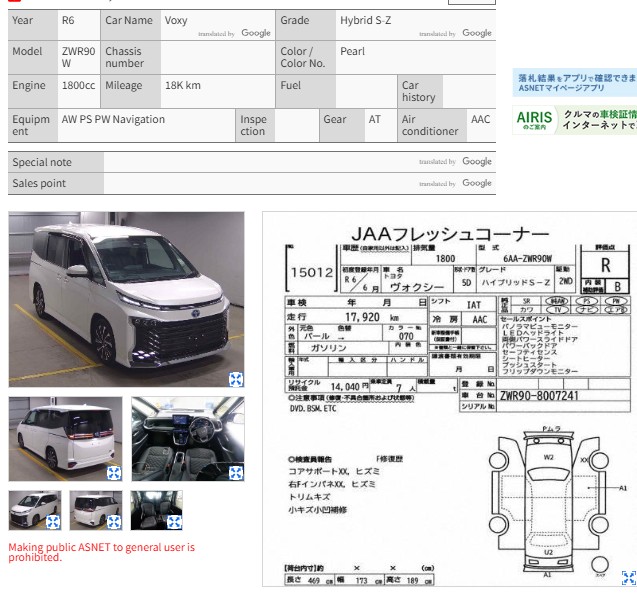Screen dimensions: 637x594
Task: Open the small front-angle car thumbnail
Action: [35, 510]
